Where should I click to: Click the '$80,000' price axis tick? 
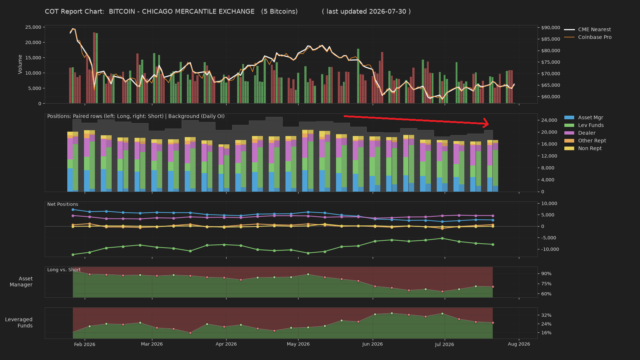coord(551,51)
